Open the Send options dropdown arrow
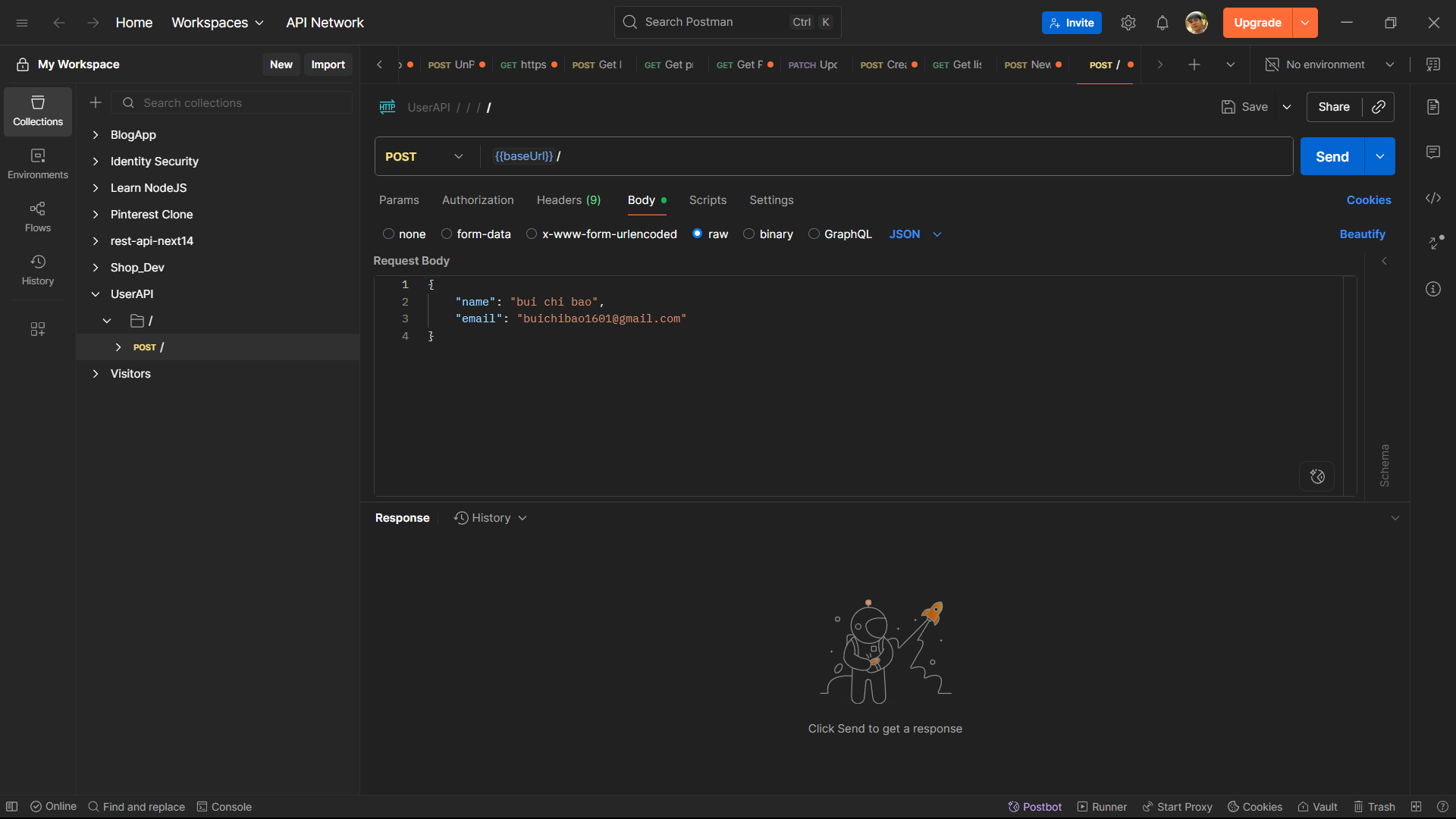The width and height of the screenshot is (1456, 819). (1380, 156)
